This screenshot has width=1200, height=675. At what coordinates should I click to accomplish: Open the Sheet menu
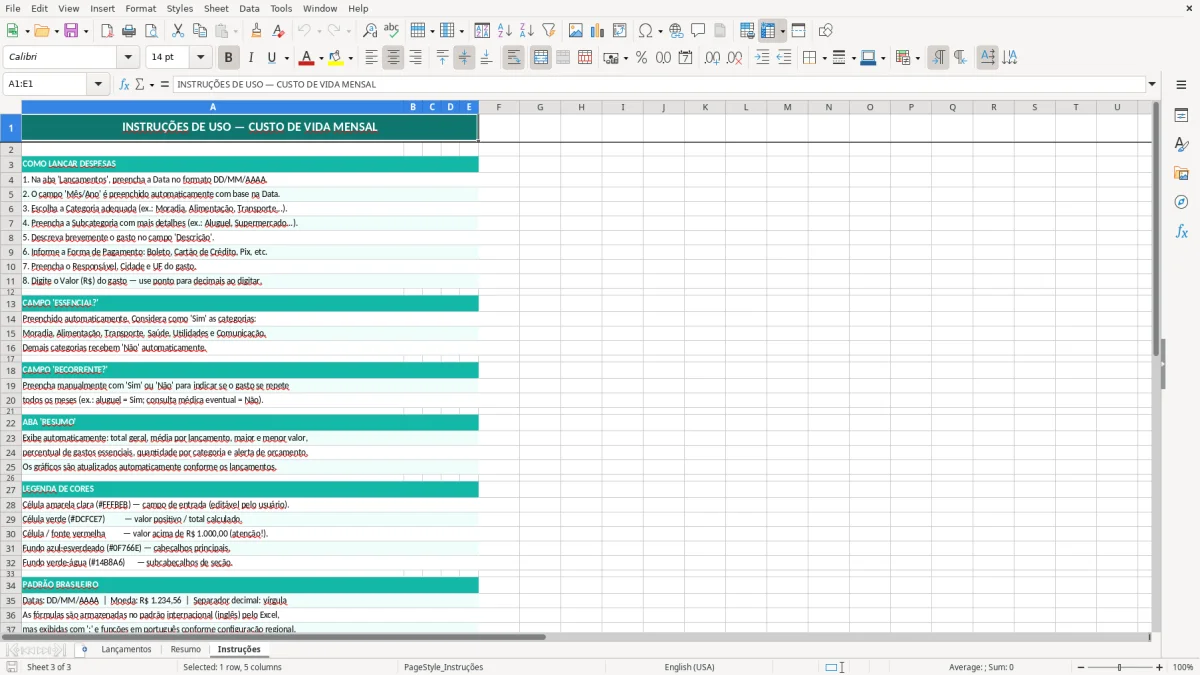[216, 8]
